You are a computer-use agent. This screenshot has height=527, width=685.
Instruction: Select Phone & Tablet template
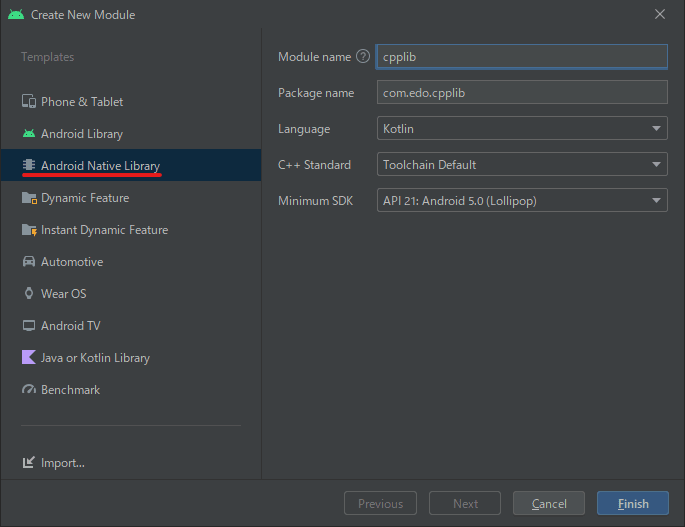coord(131,101)
